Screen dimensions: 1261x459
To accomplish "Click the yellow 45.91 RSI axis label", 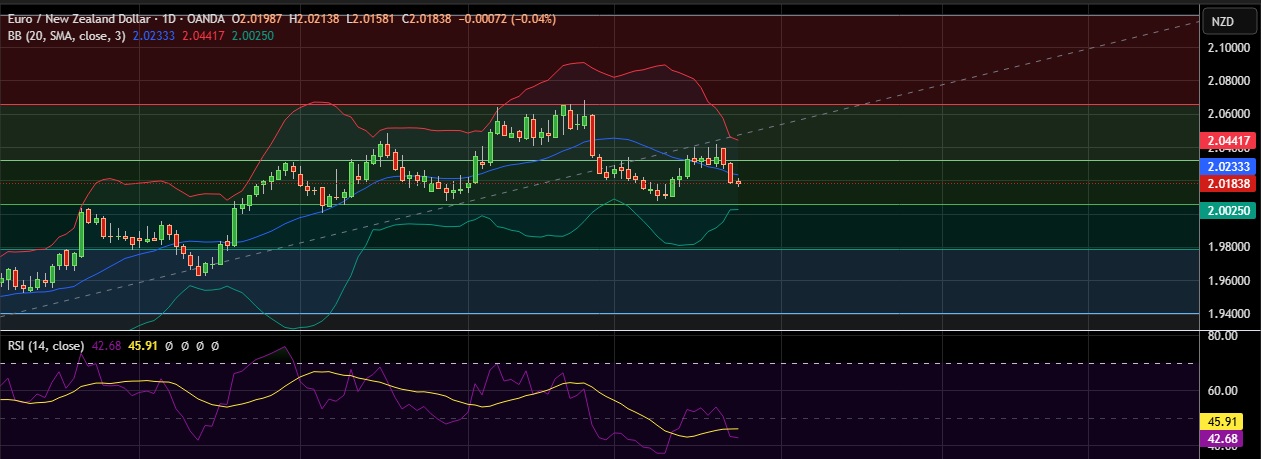I will (x=1223, y=422).
